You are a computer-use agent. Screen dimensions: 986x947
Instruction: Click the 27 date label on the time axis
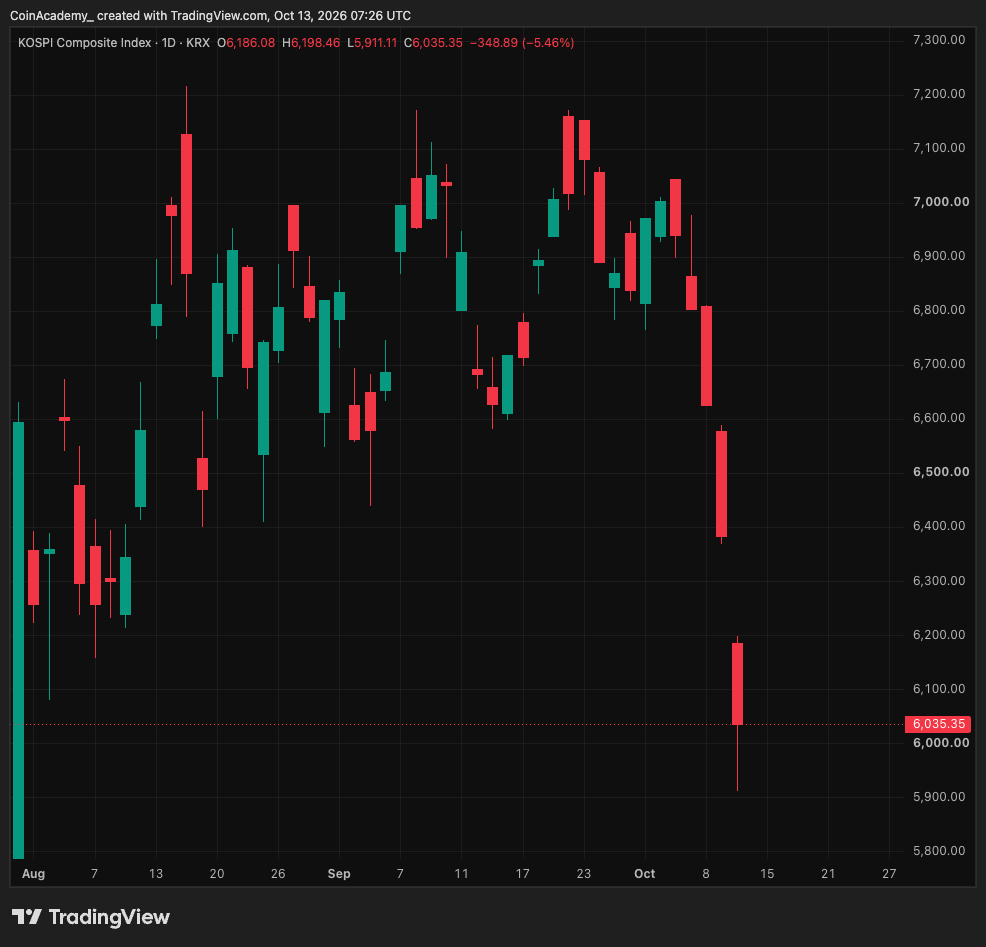(889, 873)
